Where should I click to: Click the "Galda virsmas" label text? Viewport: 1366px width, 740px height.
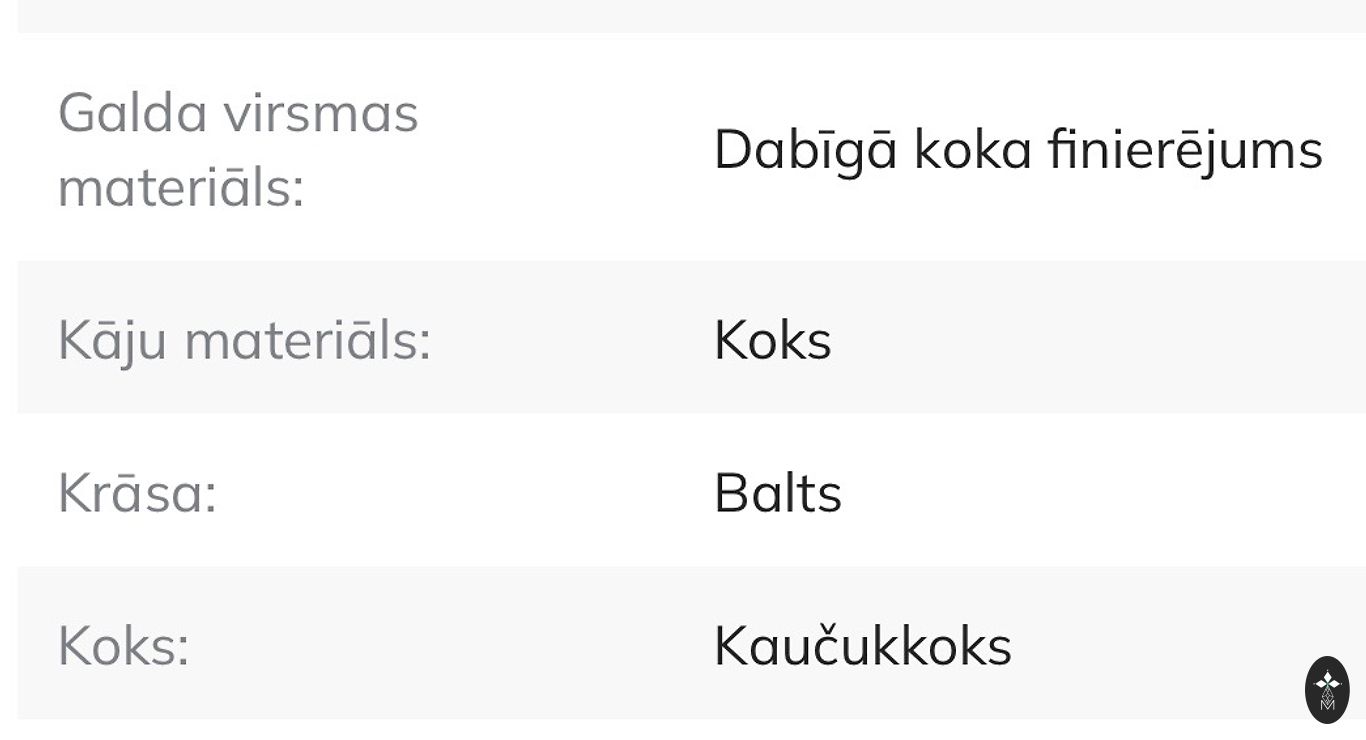(238, 112)
